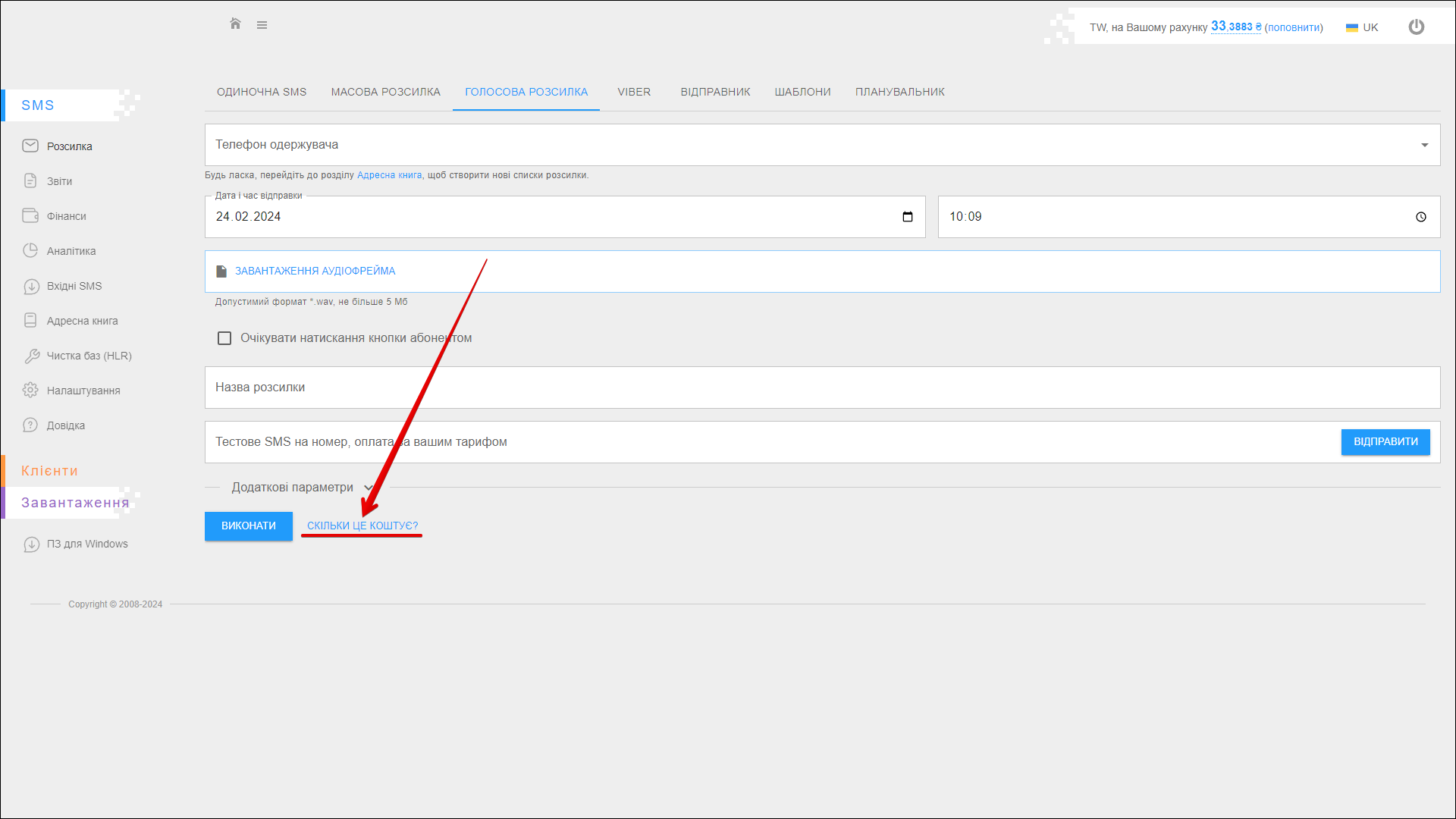Click СКІЛЬКИ ЦЕ КОШТУЄ? link

[x=362, y=526]
